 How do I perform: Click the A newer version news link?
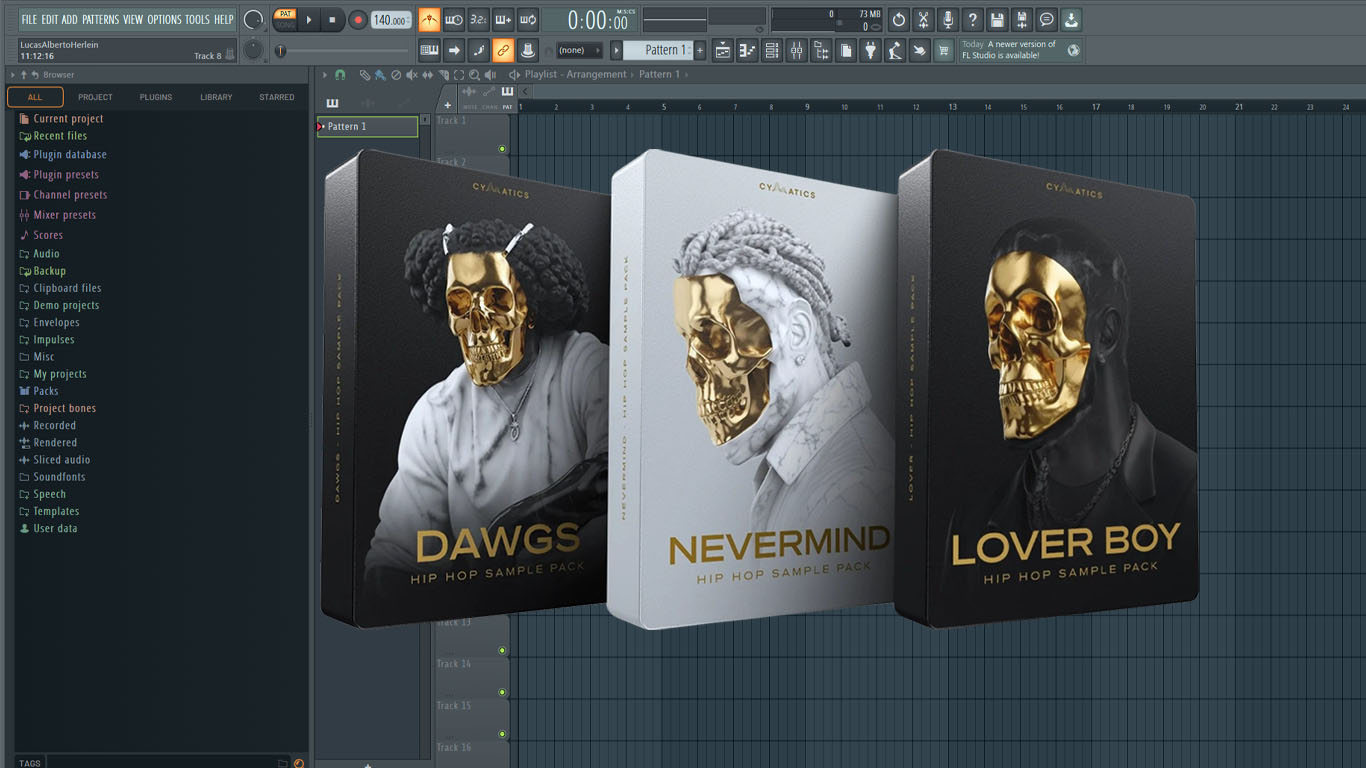click(1009, 50)
